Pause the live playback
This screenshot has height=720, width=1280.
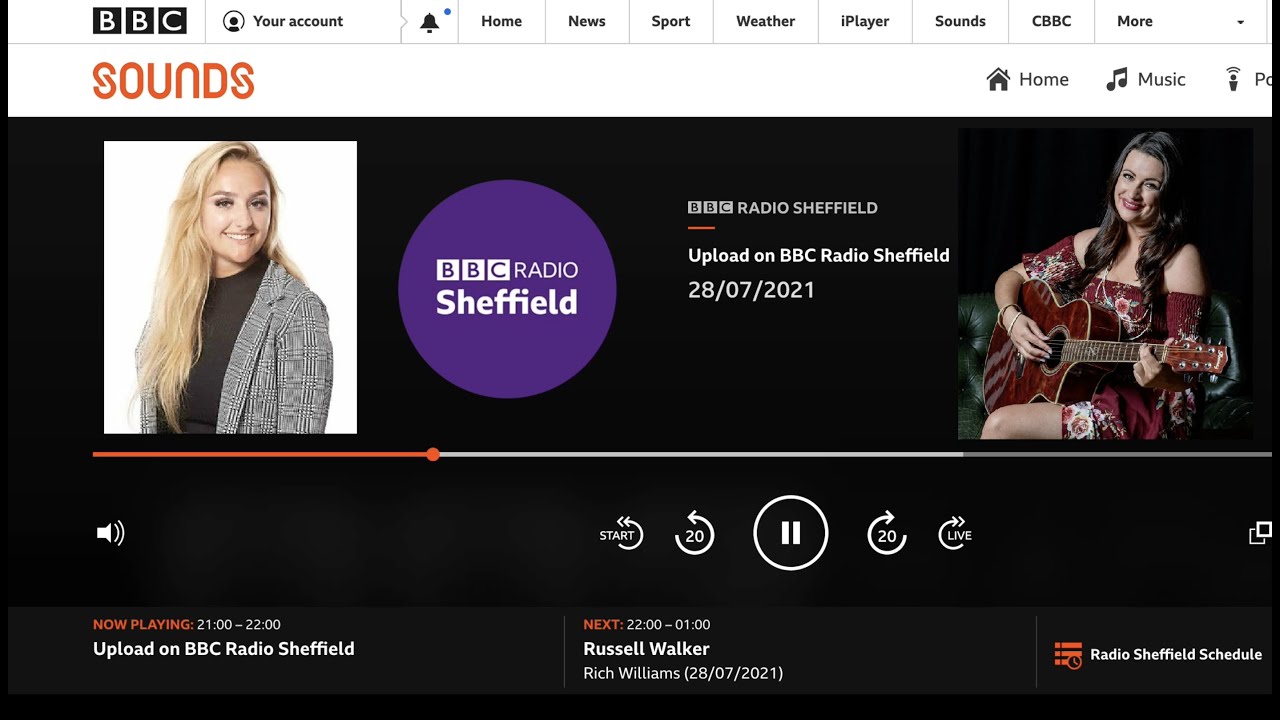[791, 533]
